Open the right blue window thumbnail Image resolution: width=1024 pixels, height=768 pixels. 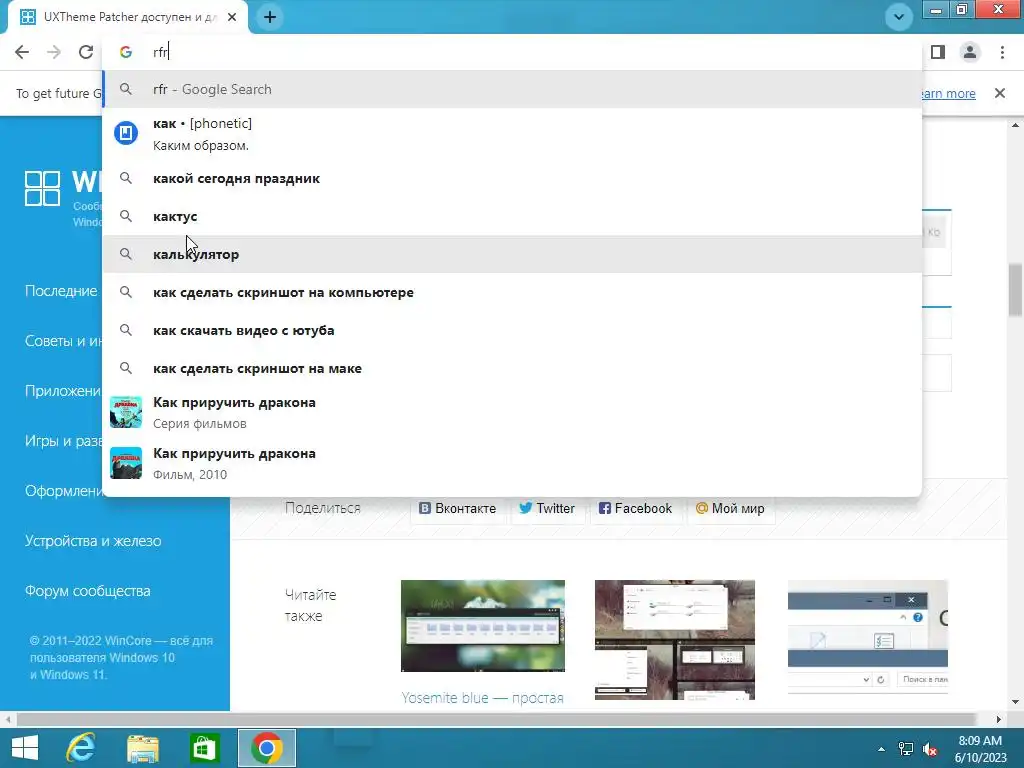867,637
